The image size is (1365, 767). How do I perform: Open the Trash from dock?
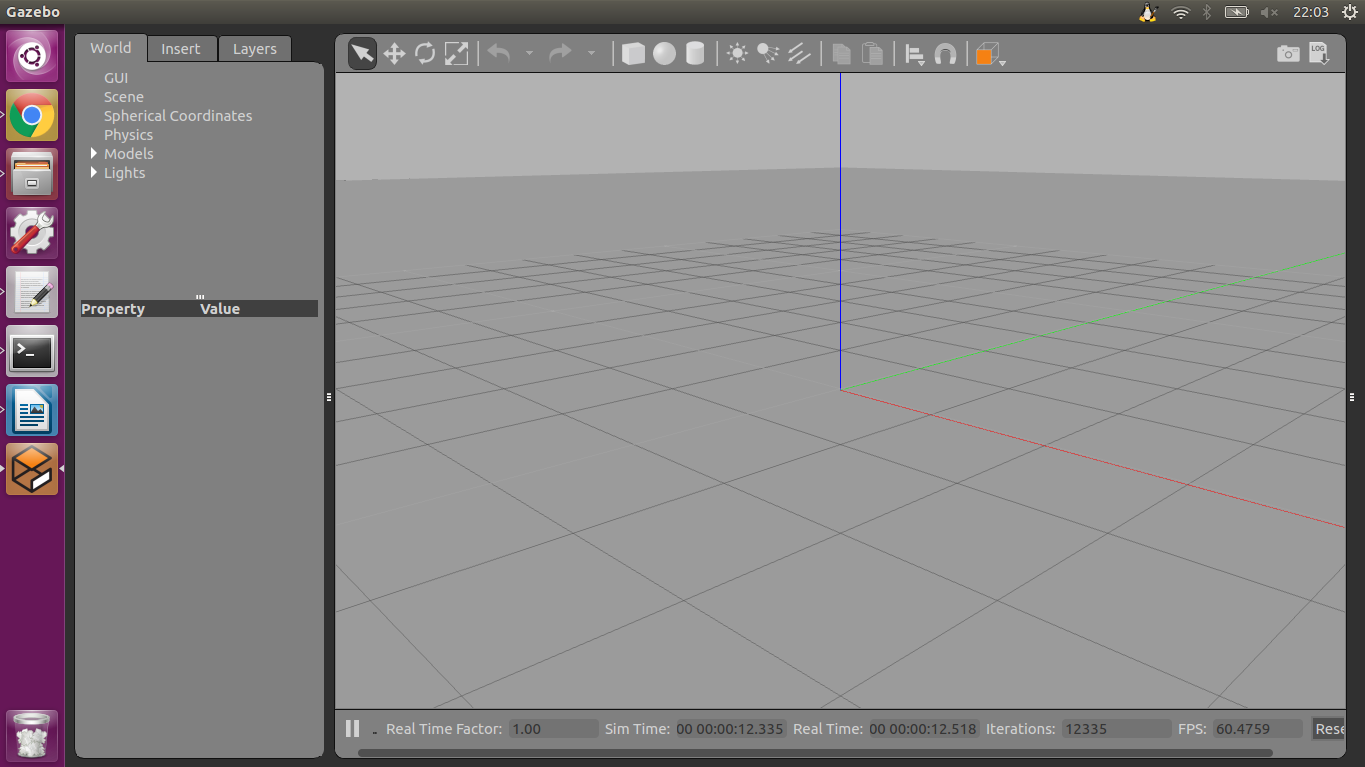click(32, 736)
